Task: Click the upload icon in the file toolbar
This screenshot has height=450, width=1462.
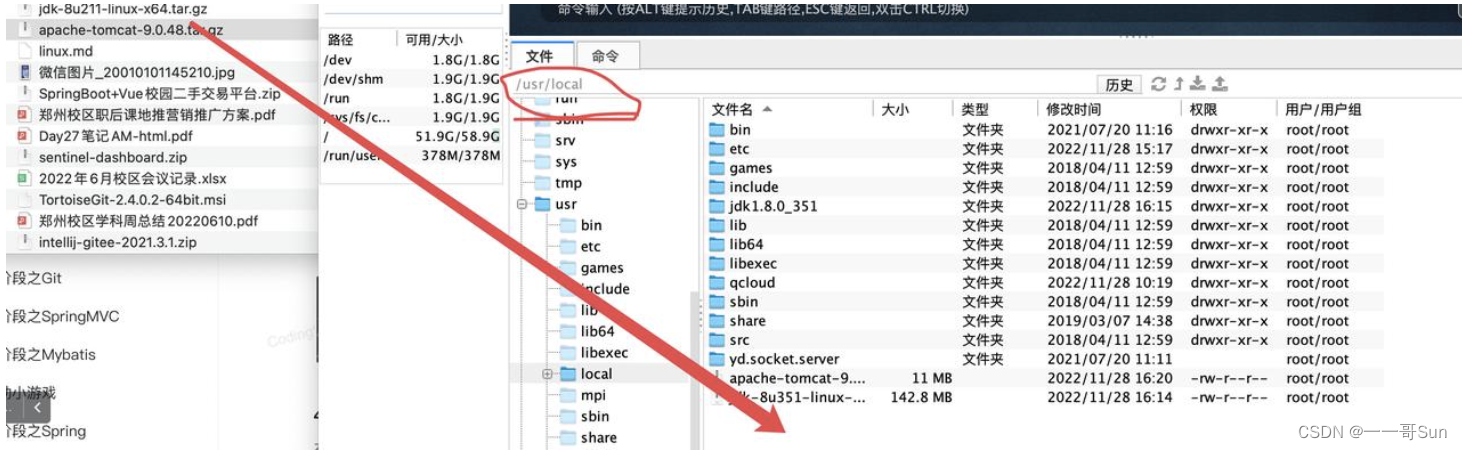Action: click(x=1219, y=84)
